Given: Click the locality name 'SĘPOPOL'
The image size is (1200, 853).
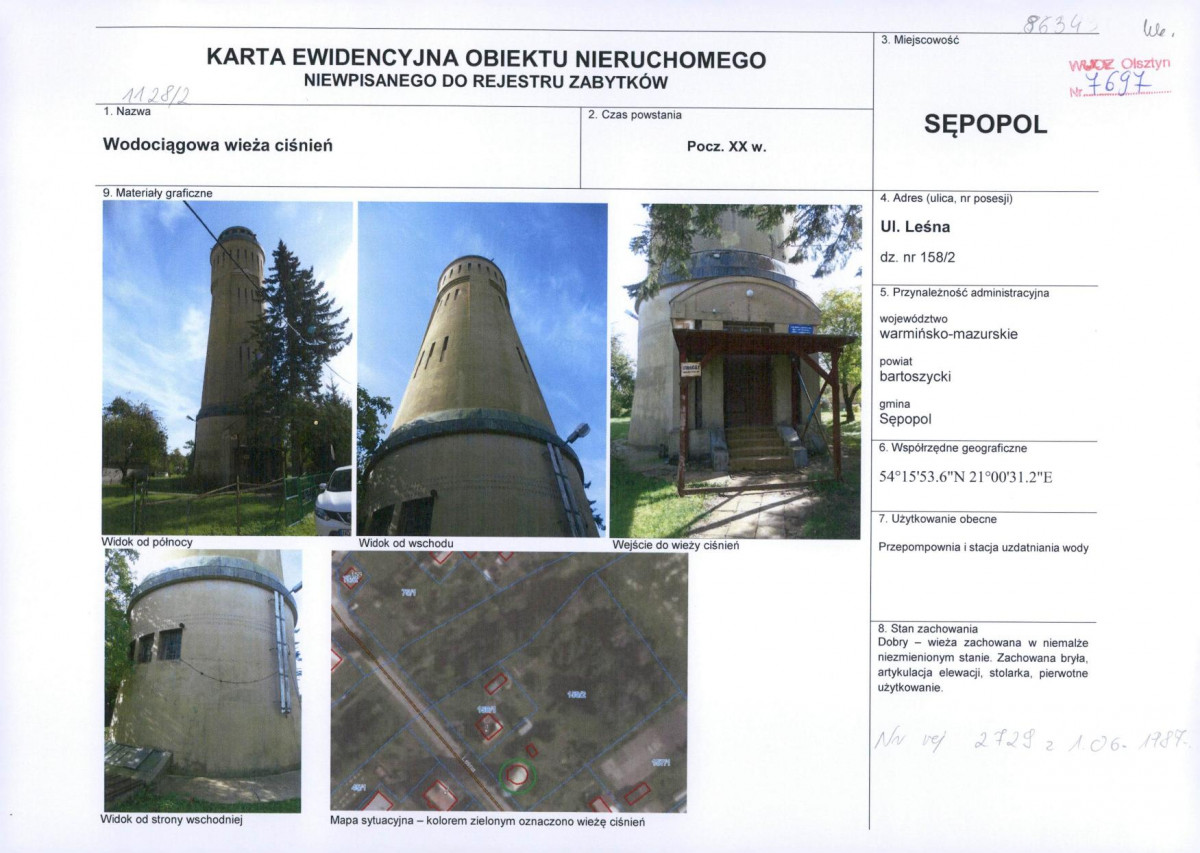Looking at the screenshot, I should [985, 124].
